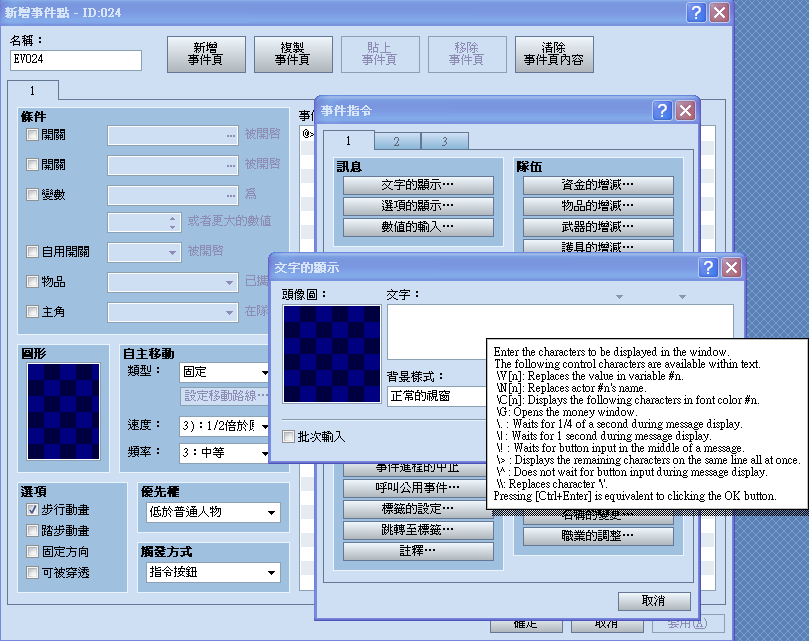Enable the 踏步動畫 option
The image size is (809, 641).
[32, 531]
